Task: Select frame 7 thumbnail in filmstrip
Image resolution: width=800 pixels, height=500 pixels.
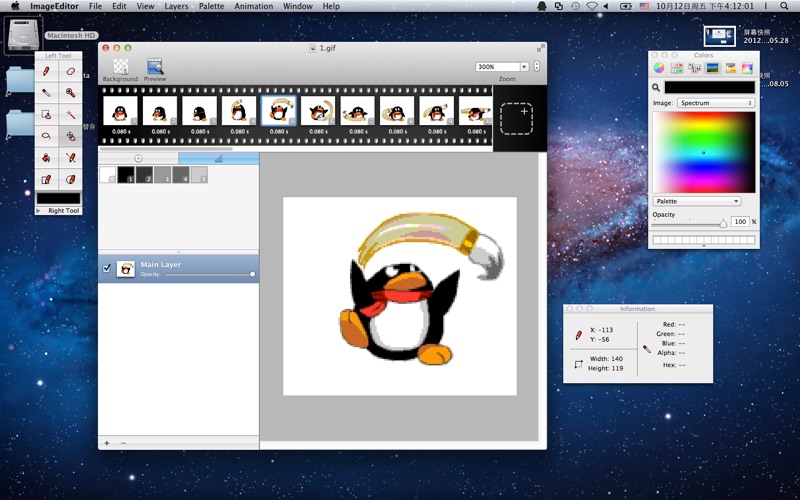Action: pos(358,111)
